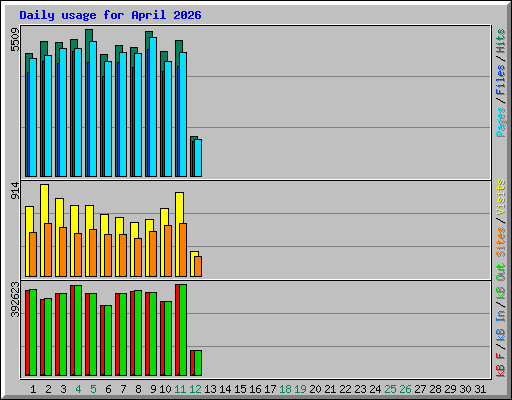Click the 'kB Out' legend label
Viewport: 512px width, 400px height.
pos(501,282)
